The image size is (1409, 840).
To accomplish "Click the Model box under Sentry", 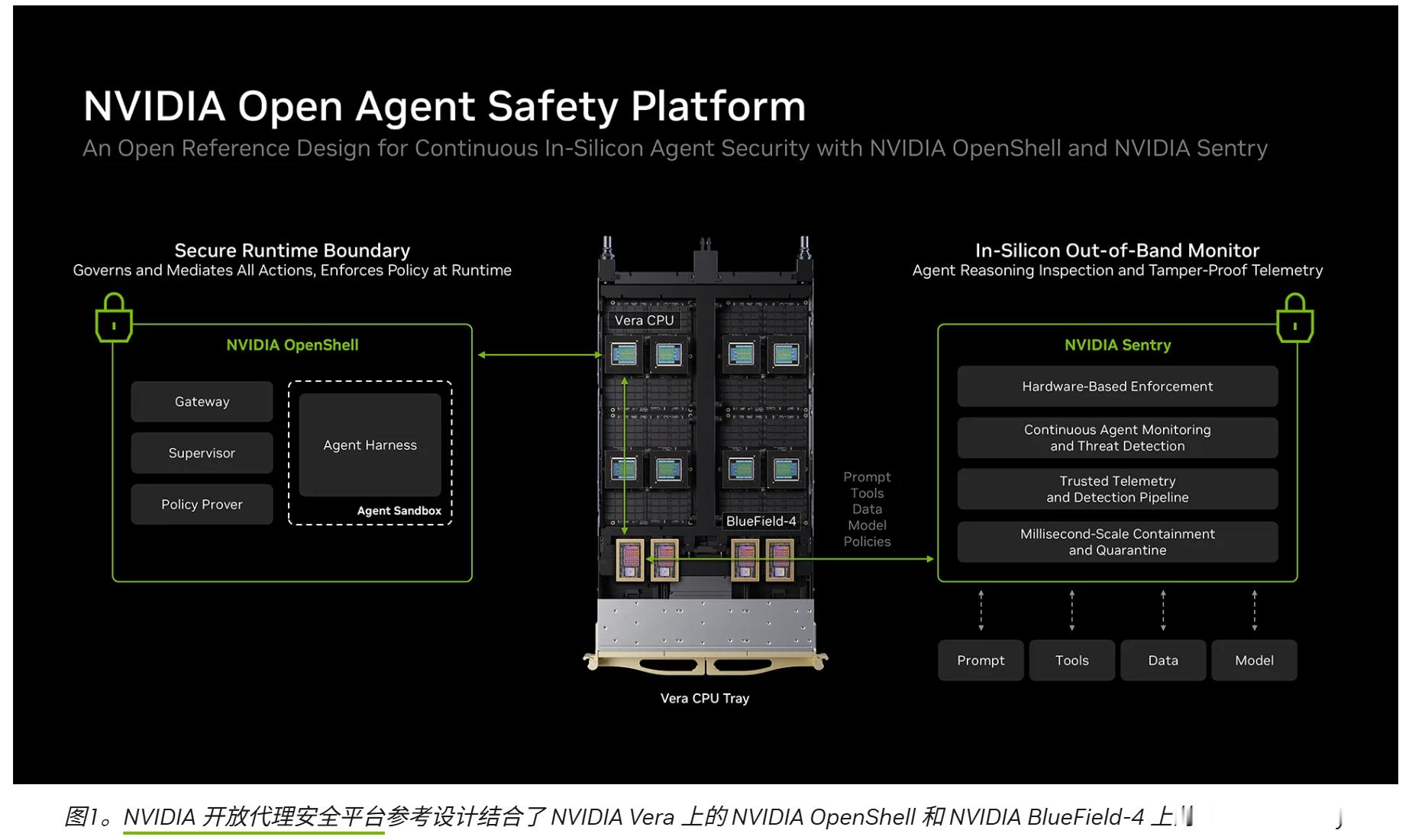I will pos(1254,661).
